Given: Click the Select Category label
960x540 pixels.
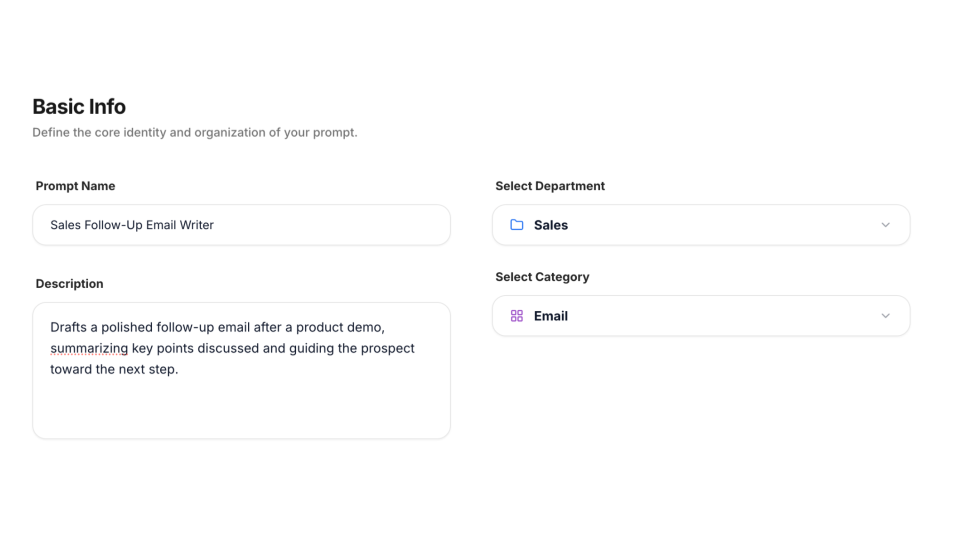Looking at the screenshot, I should pos(542,277).
